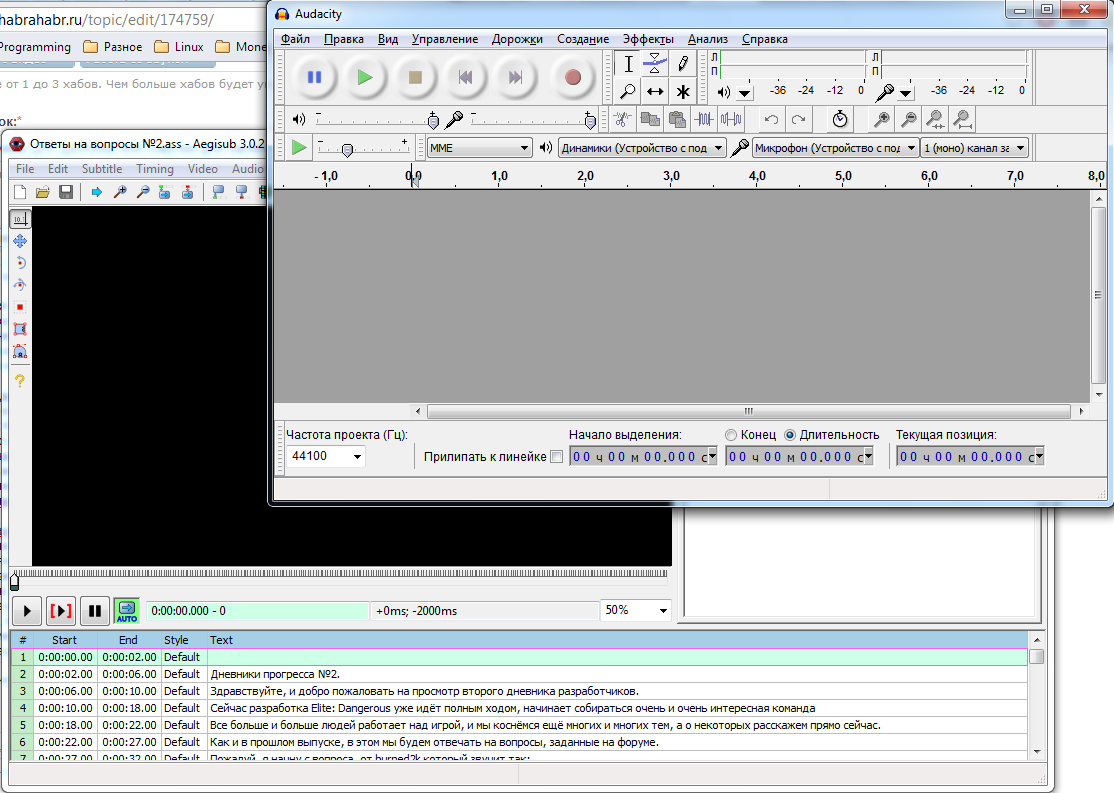Click the red Record button in Audacity
Viewport: 1114px width, 793px height.
click(573, 77)
